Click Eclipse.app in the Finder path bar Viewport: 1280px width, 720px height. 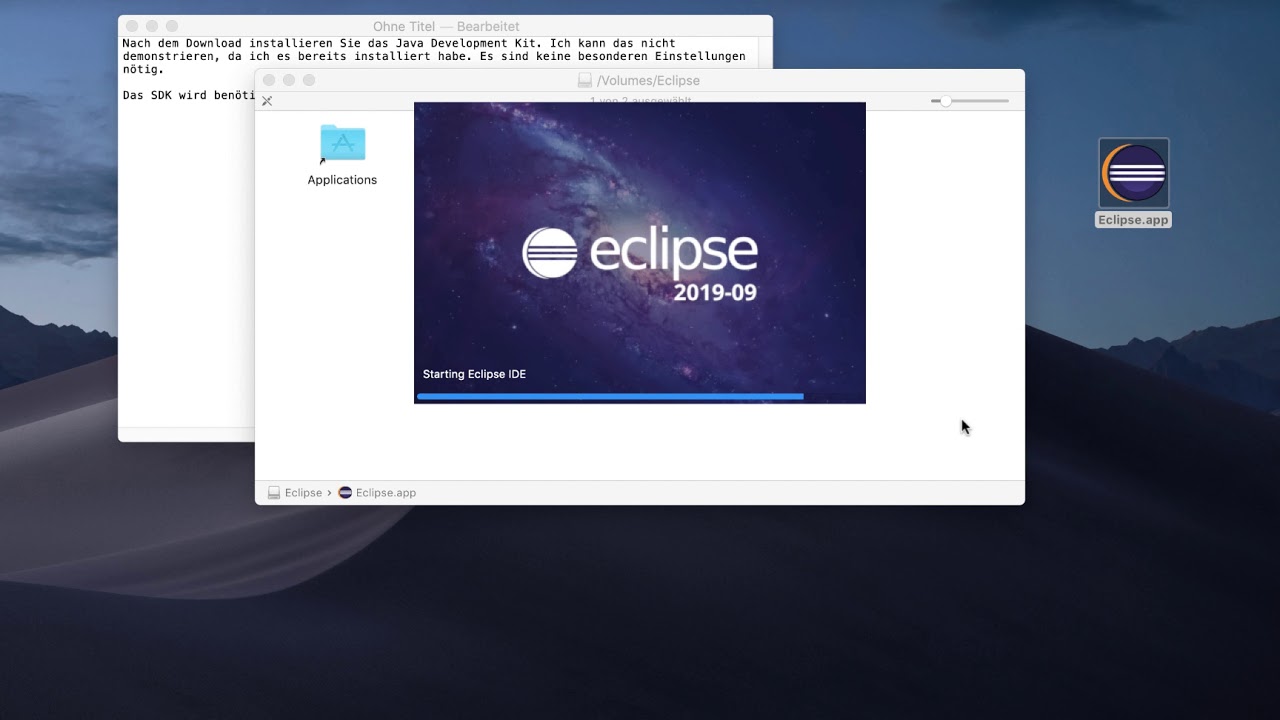point(377,493)
